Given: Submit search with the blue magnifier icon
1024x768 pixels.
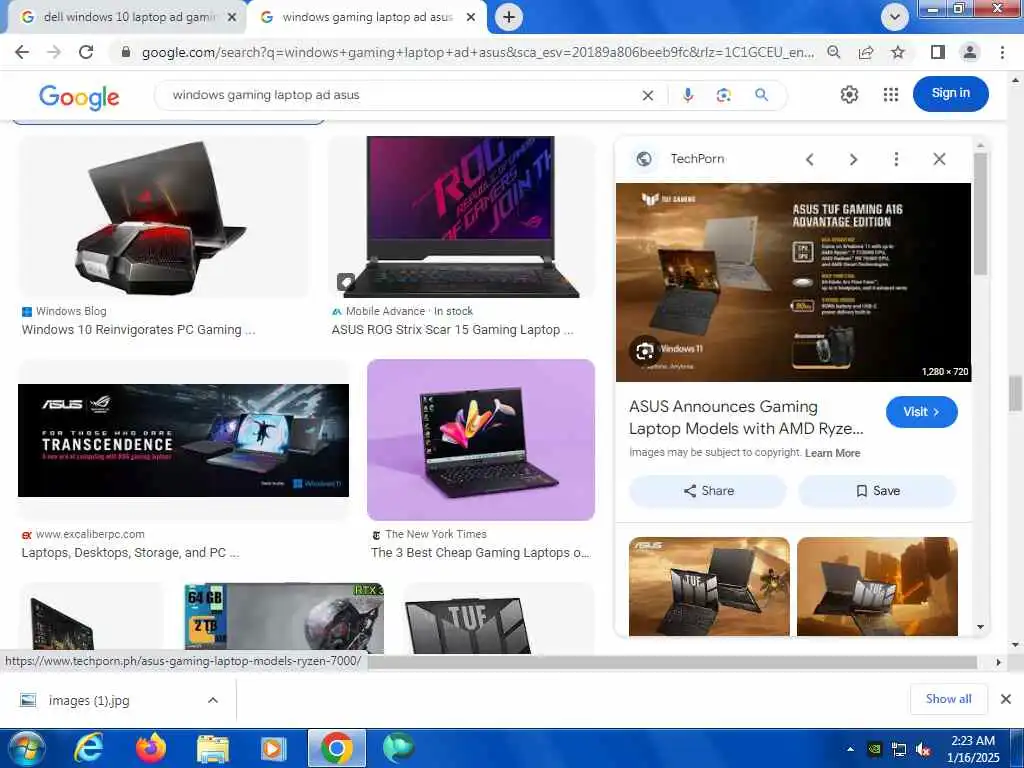Looking at the screenshot, I should pyautogui.click(x=761, y=95).
